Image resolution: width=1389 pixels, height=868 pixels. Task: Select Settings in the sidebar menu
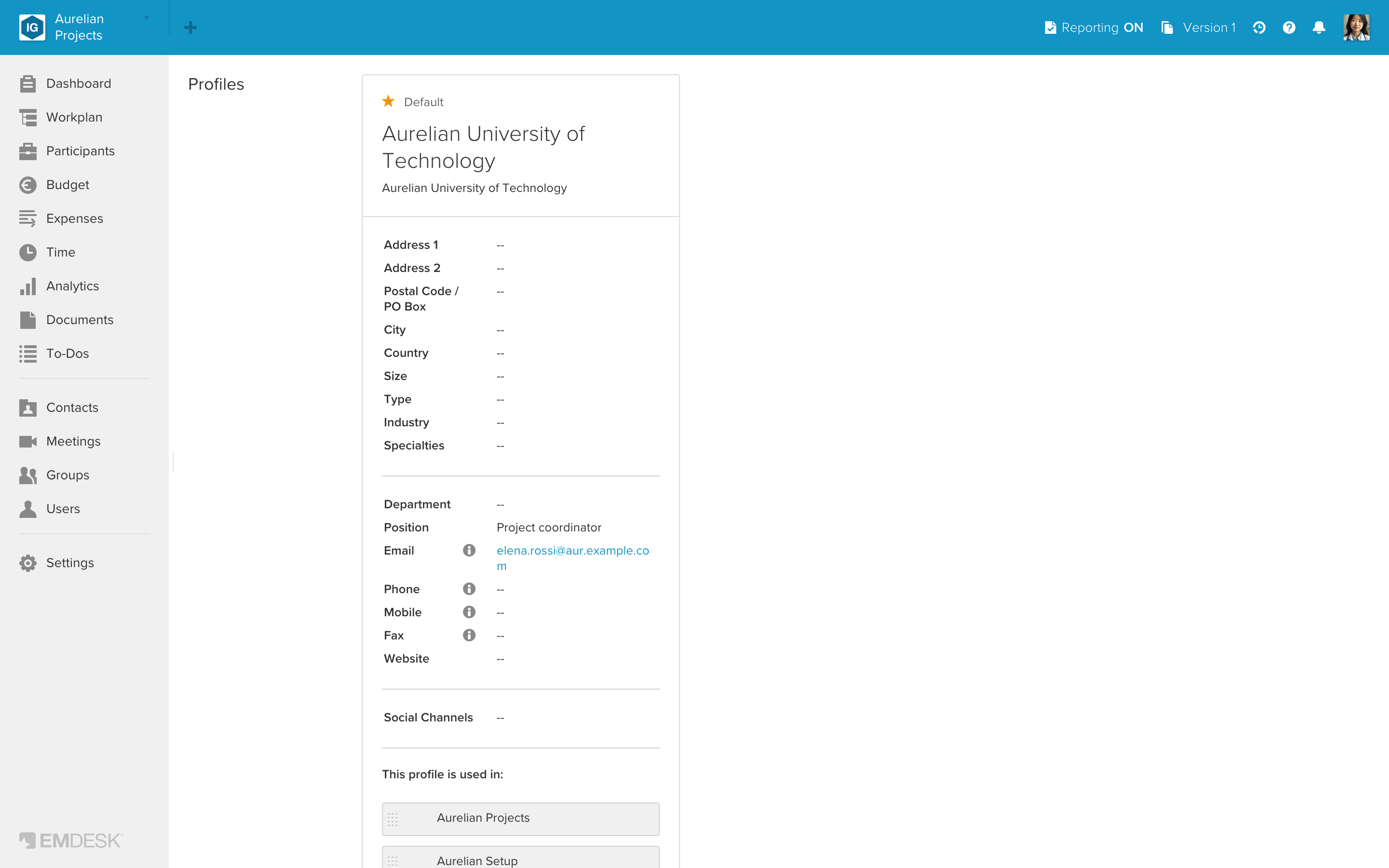70,563
